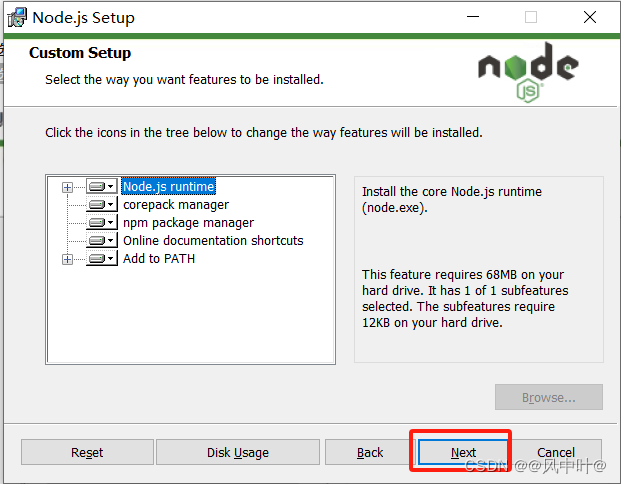Click the 'This feature requires 68MB' text

[465, 298]
